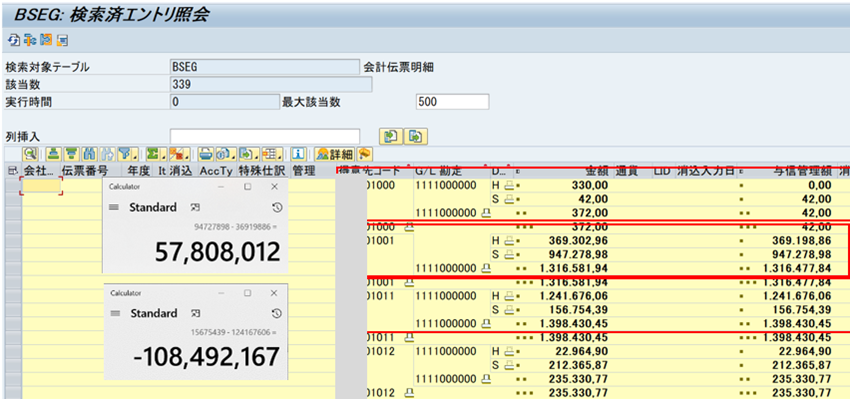Click the blue information icon
Viewport: 850px width, 399px height.
click(299, 154)
